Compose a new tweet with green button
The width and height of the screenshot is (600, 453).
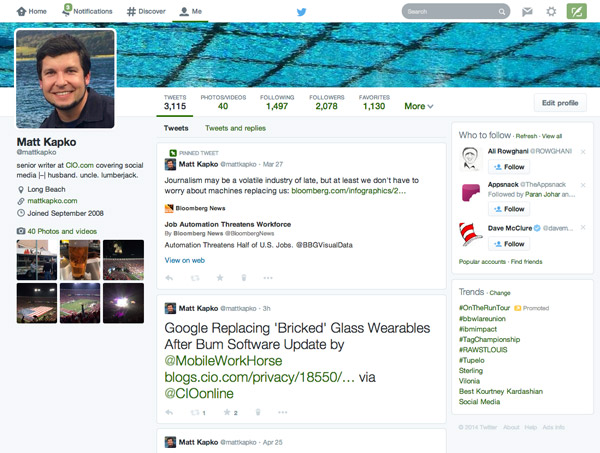(x=576, y=11)
